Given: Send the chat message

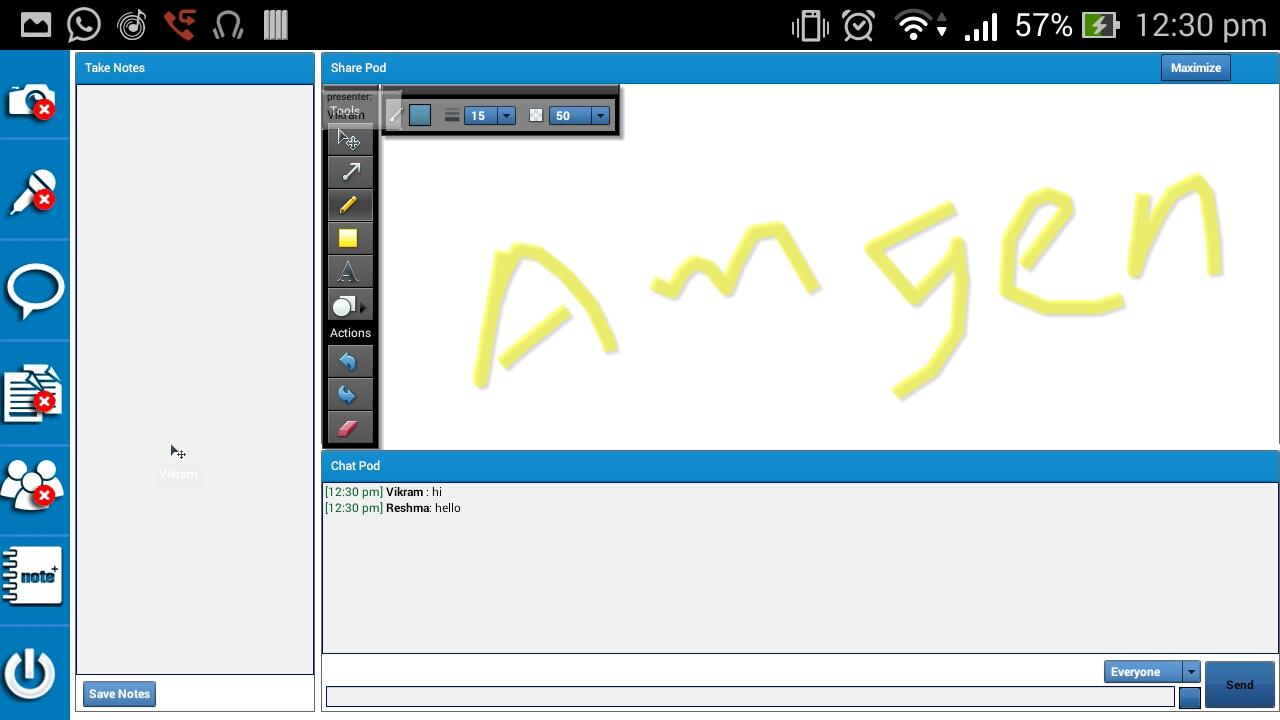Looking at the screenshot, I should point(1239,685).
